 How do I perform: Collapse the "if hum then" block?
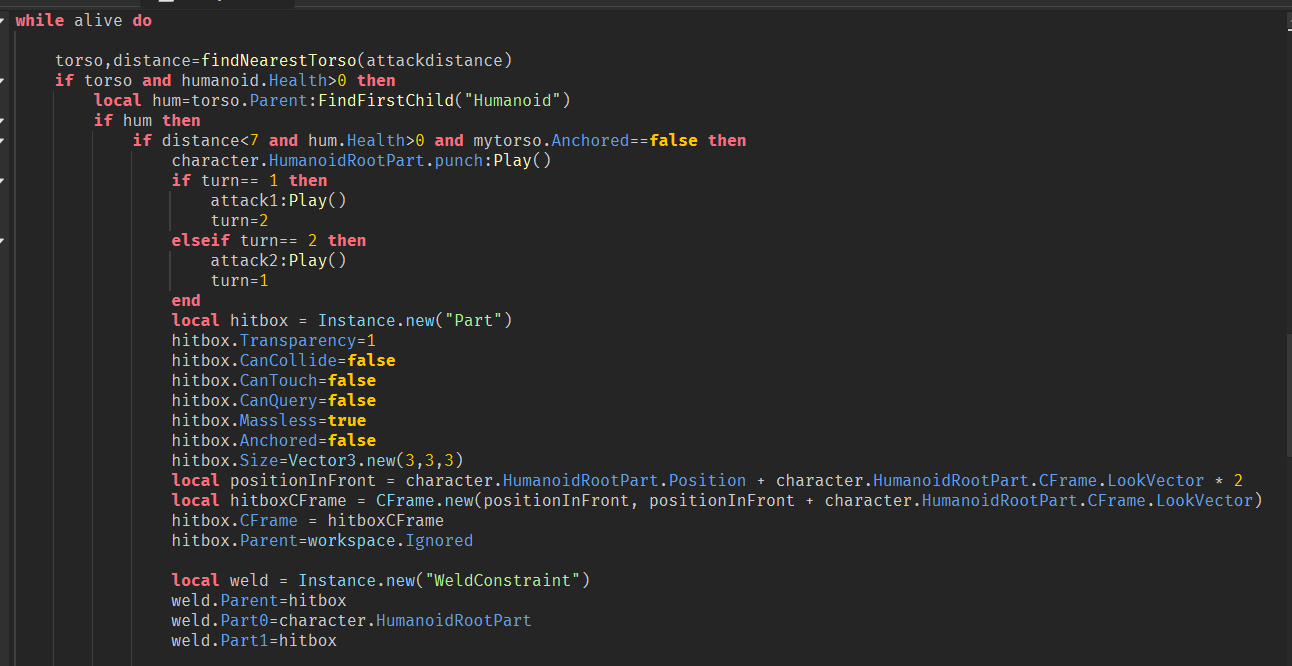coord(6,120)
